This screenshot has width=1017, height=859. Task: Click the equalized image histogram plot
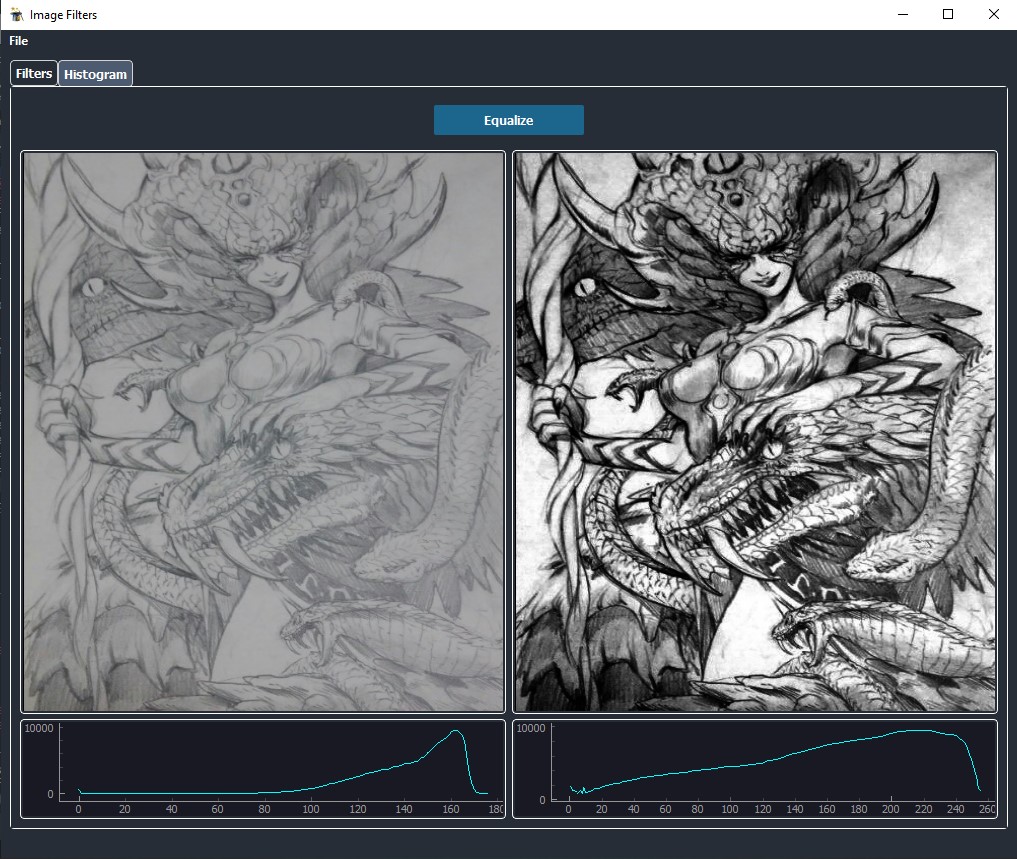tap(755, 769)
